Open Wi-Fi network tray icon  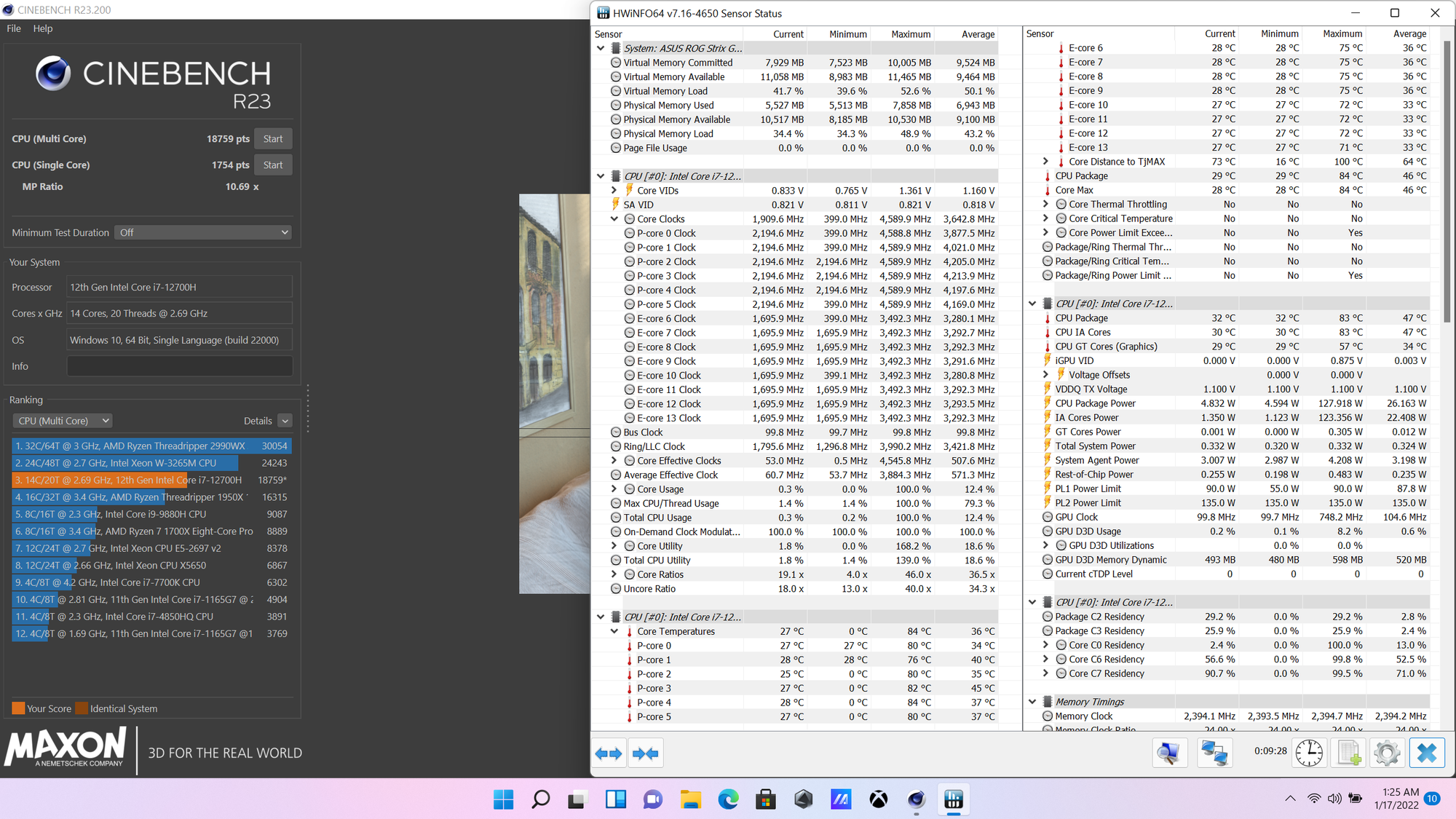1314,799
